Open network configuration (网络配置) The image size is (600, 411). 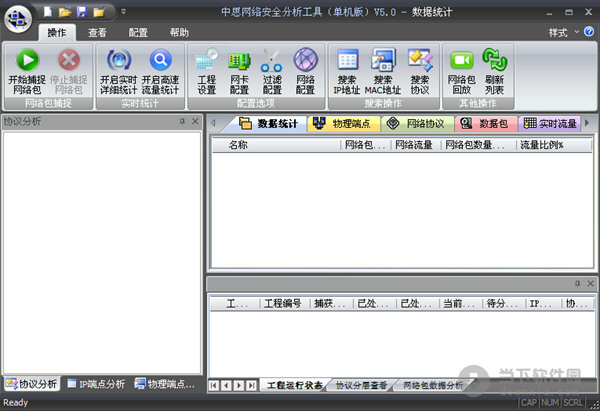point(305,71)
